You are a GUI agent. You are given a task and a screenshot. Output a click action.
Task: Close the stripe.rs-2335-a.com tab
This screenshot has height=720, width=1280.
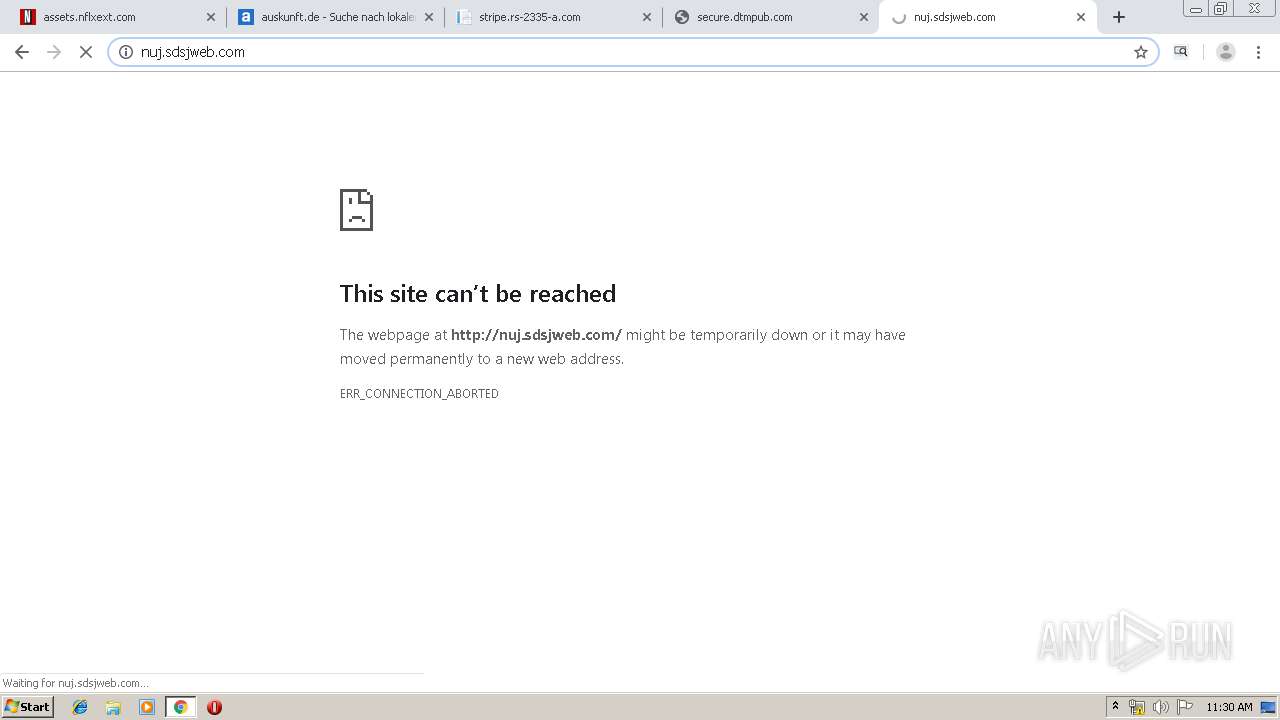click(647, 17)
